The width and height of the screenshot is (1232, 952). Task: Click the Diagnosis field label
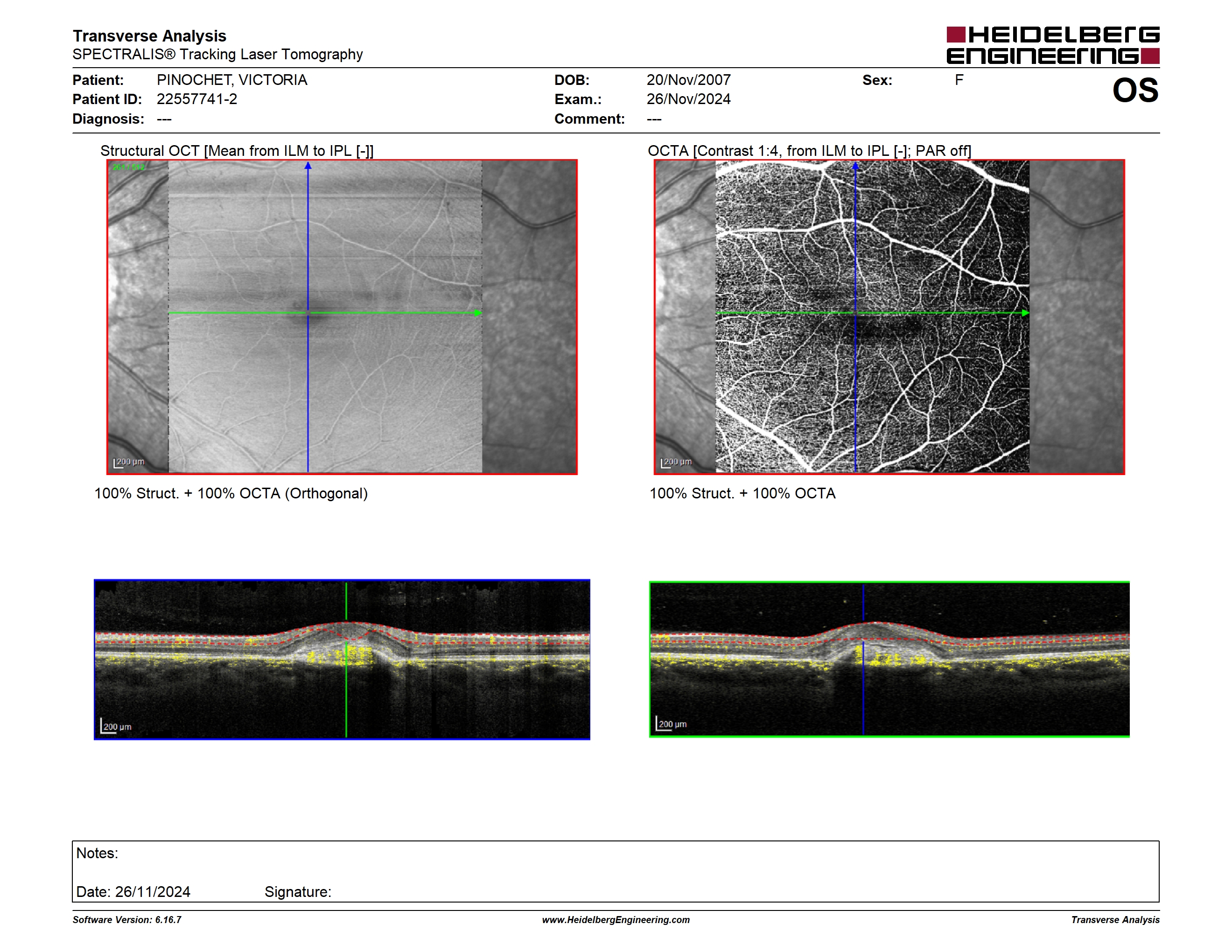pos(108,119)
